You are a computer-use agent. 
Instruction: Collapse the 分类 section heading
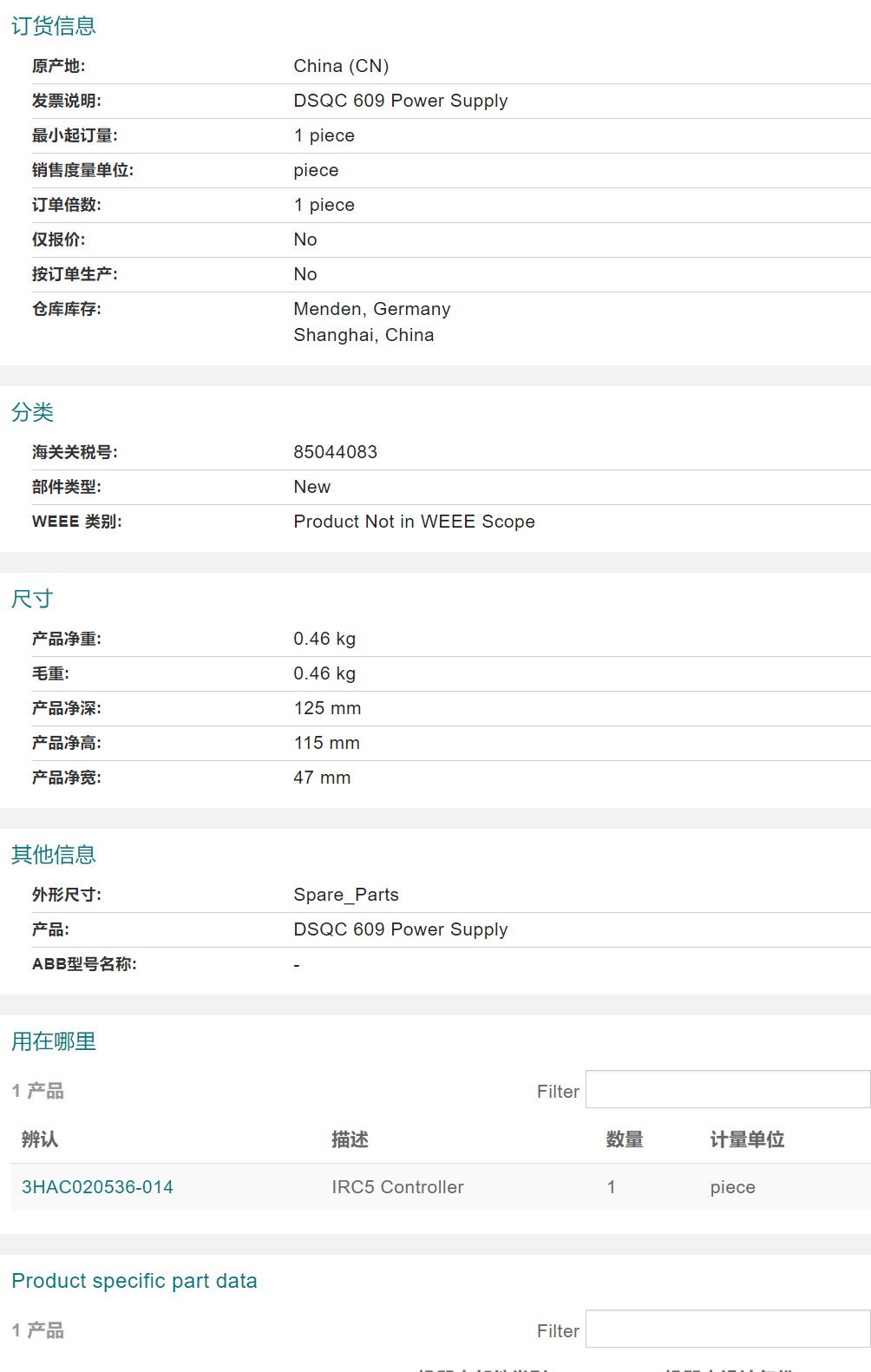click(33, 412)
